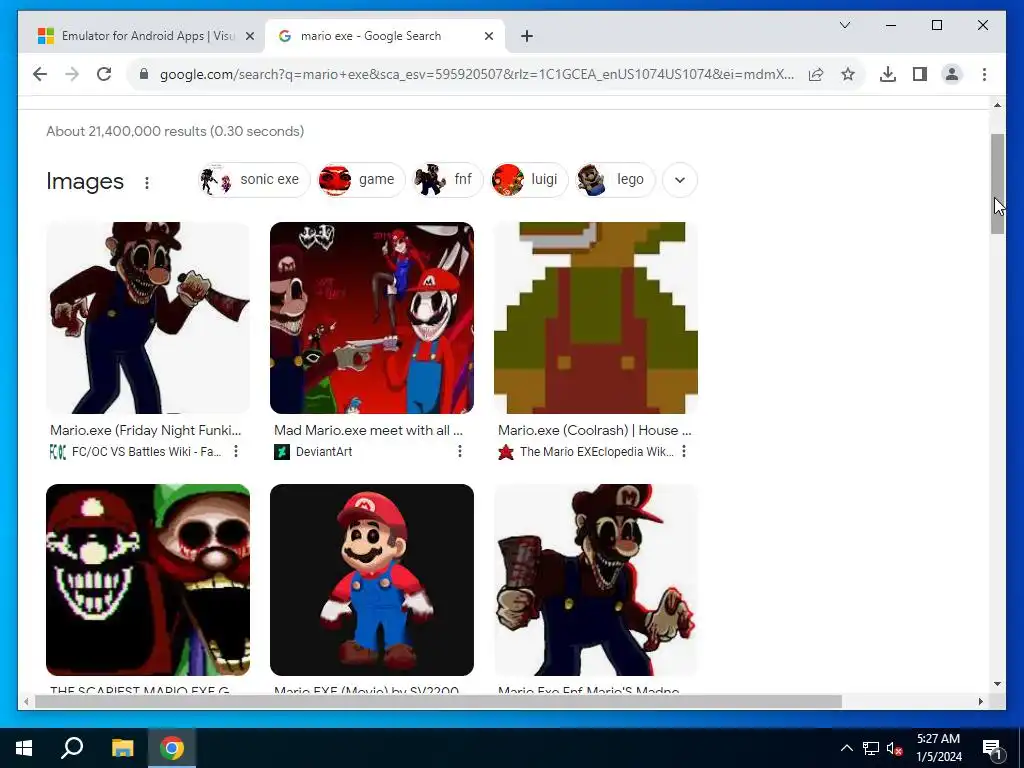Click the Images section heading
The height and width of the screenshot is (768, 1024).
click(85, 181)
